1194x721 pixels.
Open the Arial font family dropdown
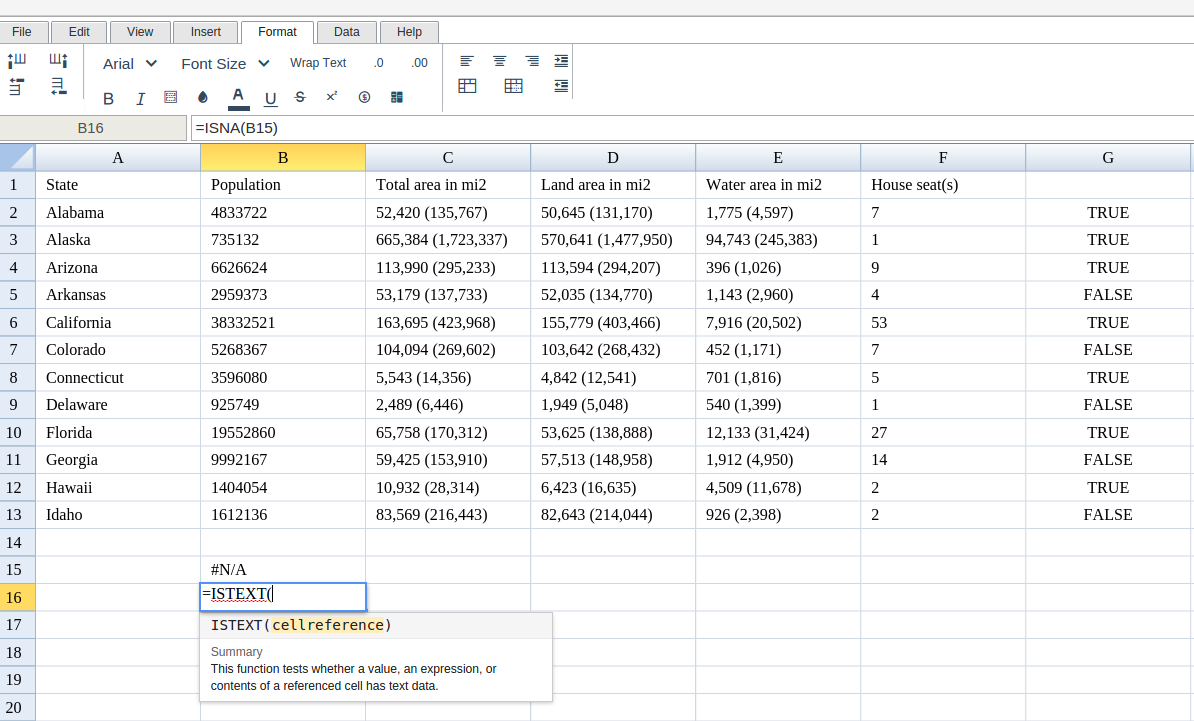pos(130,63)
